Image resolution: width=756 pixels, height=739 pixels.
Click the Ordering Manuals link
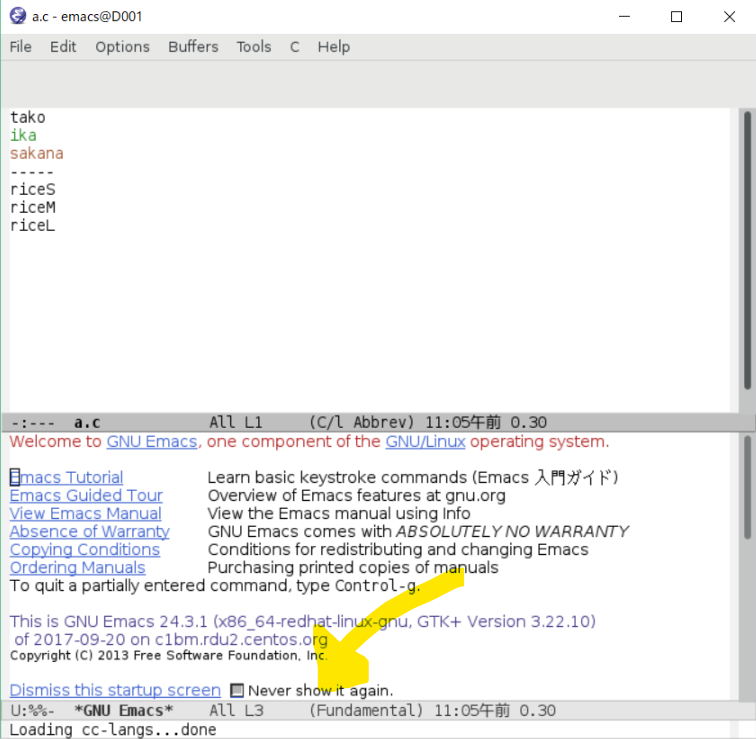(78, 568)
